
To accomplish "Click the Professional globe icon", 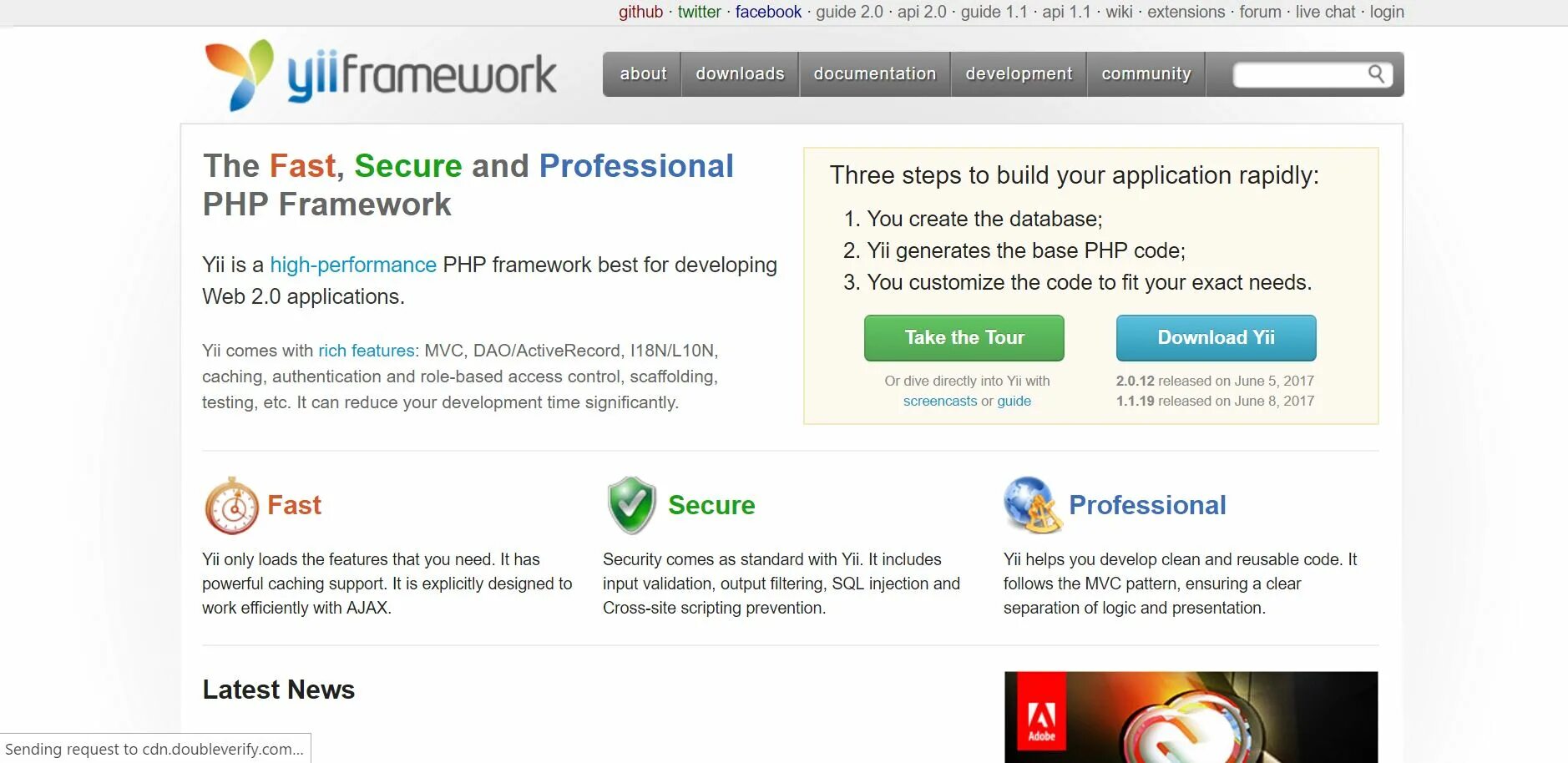I will [1033, 505].
